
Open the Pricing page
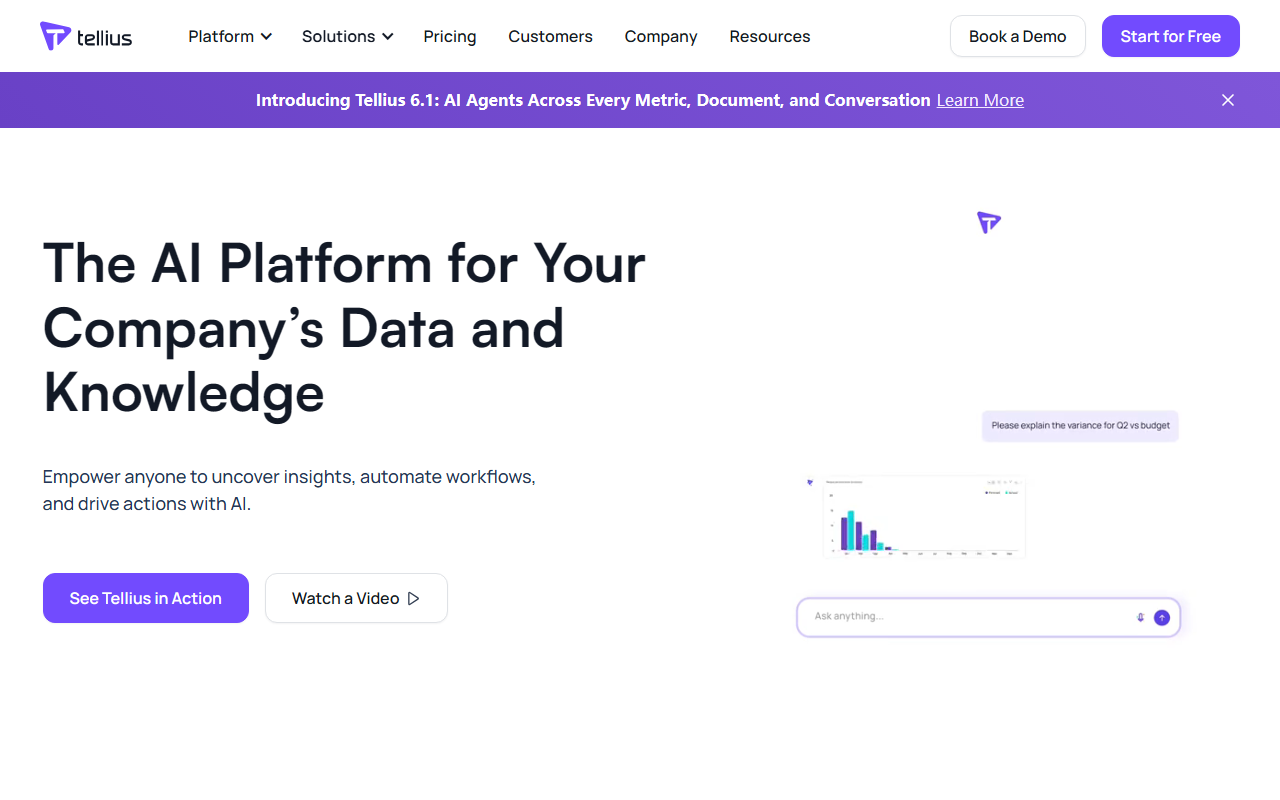[x=450, y=36]
